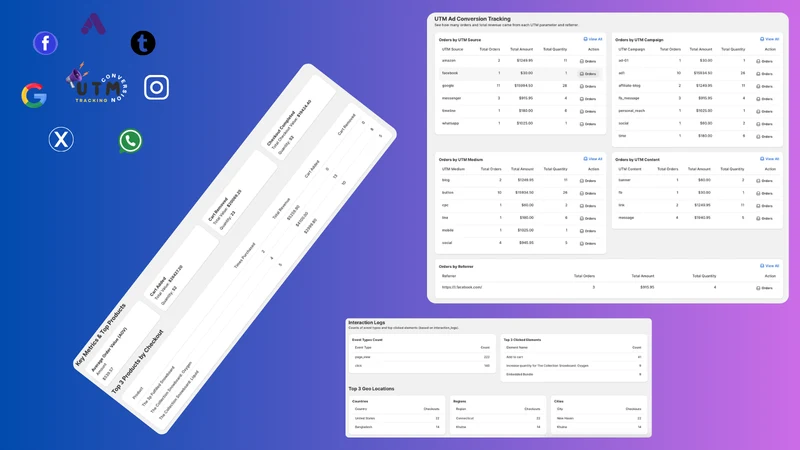Open View All for Orders by UTM Content

tap(769, 159)
